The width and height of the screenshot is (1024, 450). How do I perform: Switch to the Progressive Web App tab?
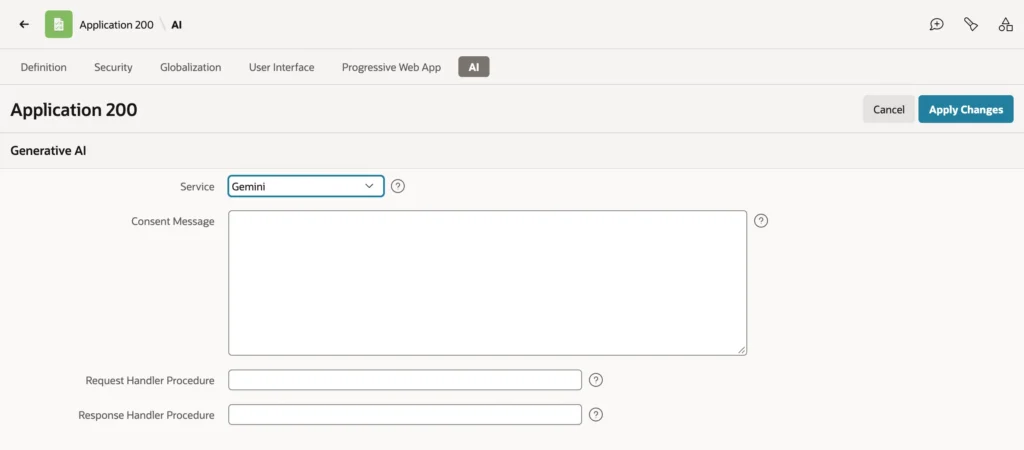coord(391,67)
